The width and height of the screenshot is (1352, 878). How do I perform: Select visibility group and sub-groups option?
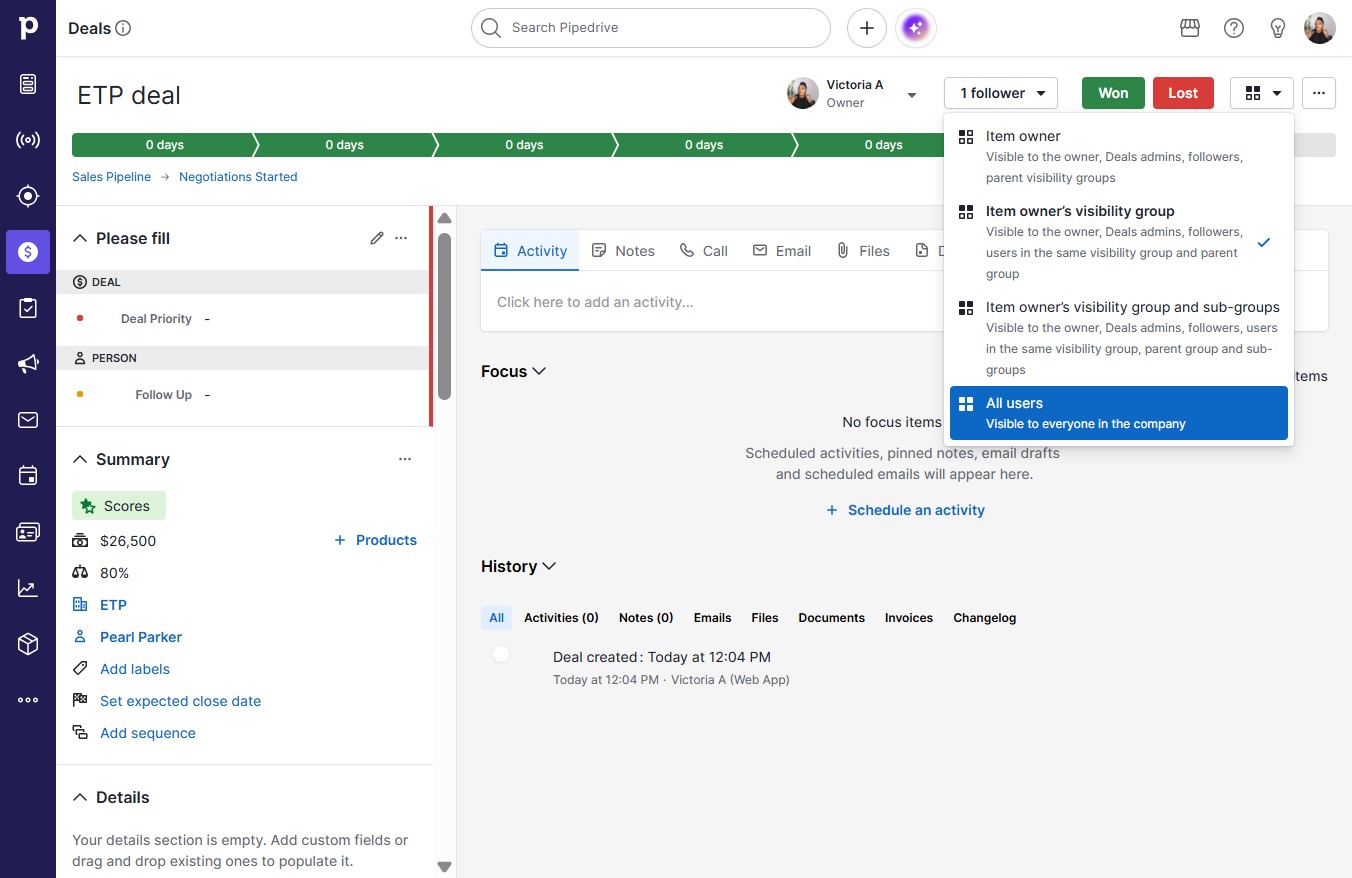1119,338
